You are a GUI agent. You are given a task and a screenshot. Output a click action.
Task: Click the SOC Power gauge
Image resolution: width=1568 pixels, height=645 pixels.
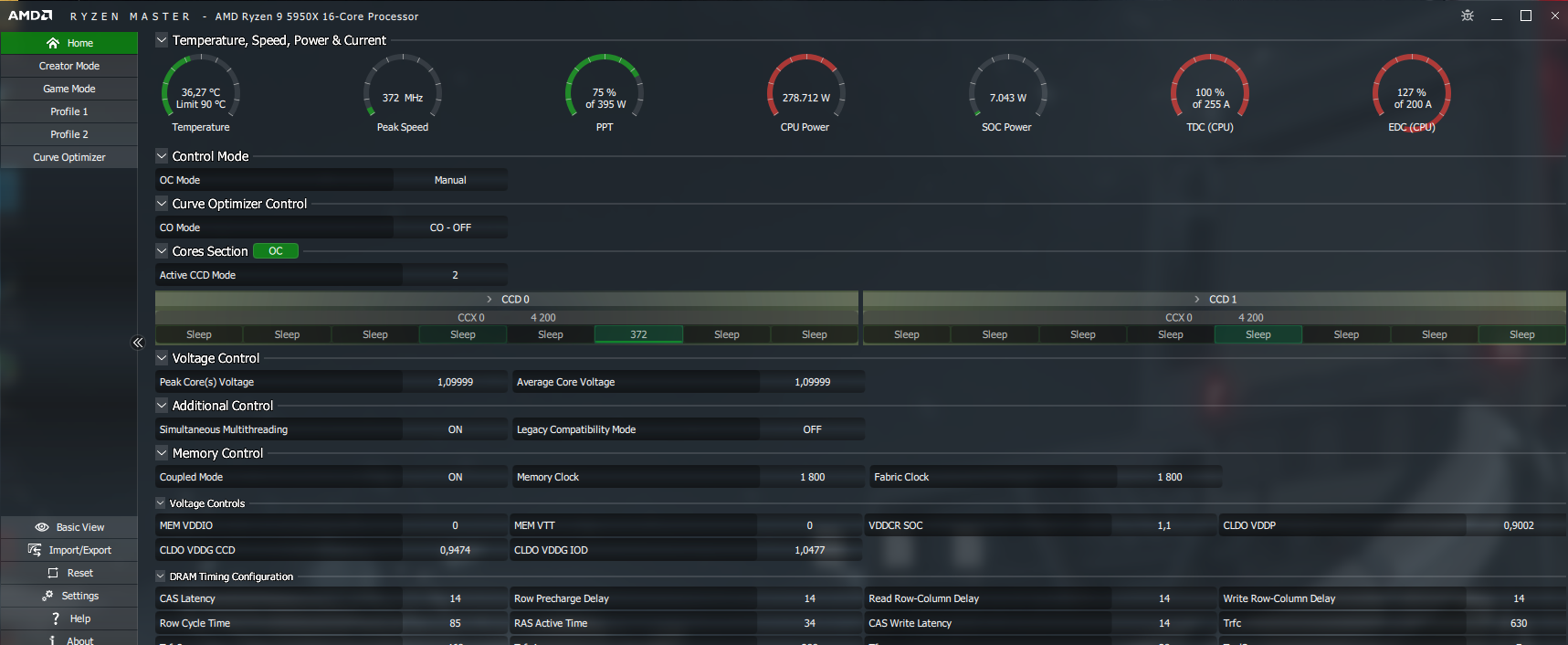1007,93
